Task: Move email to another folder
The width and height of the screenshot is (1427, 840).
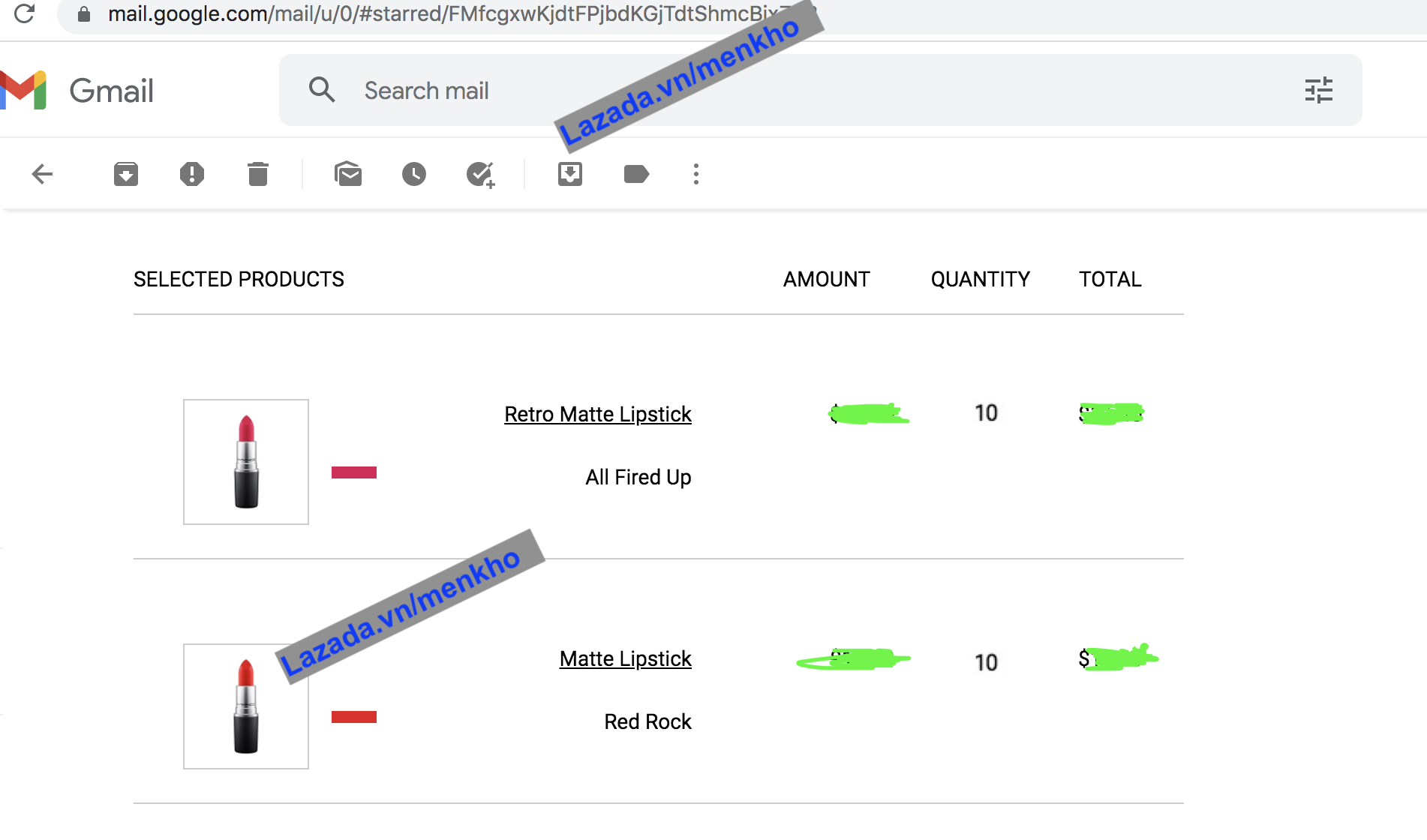Action: coord(570,174)
